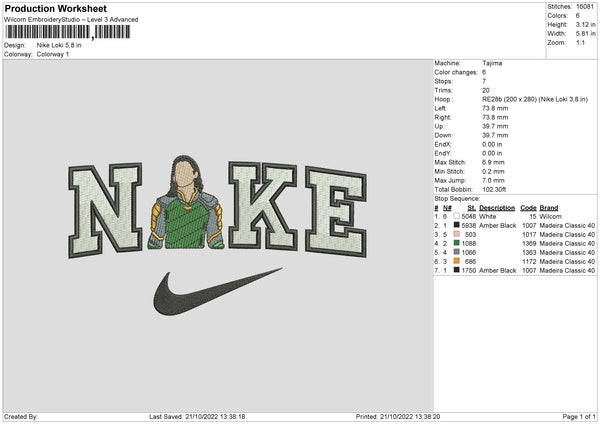Image resolution: width=600 pixels, height=424 pixels.
Task: Click code '1369' in stop row 4
Action: coord(529,243)
